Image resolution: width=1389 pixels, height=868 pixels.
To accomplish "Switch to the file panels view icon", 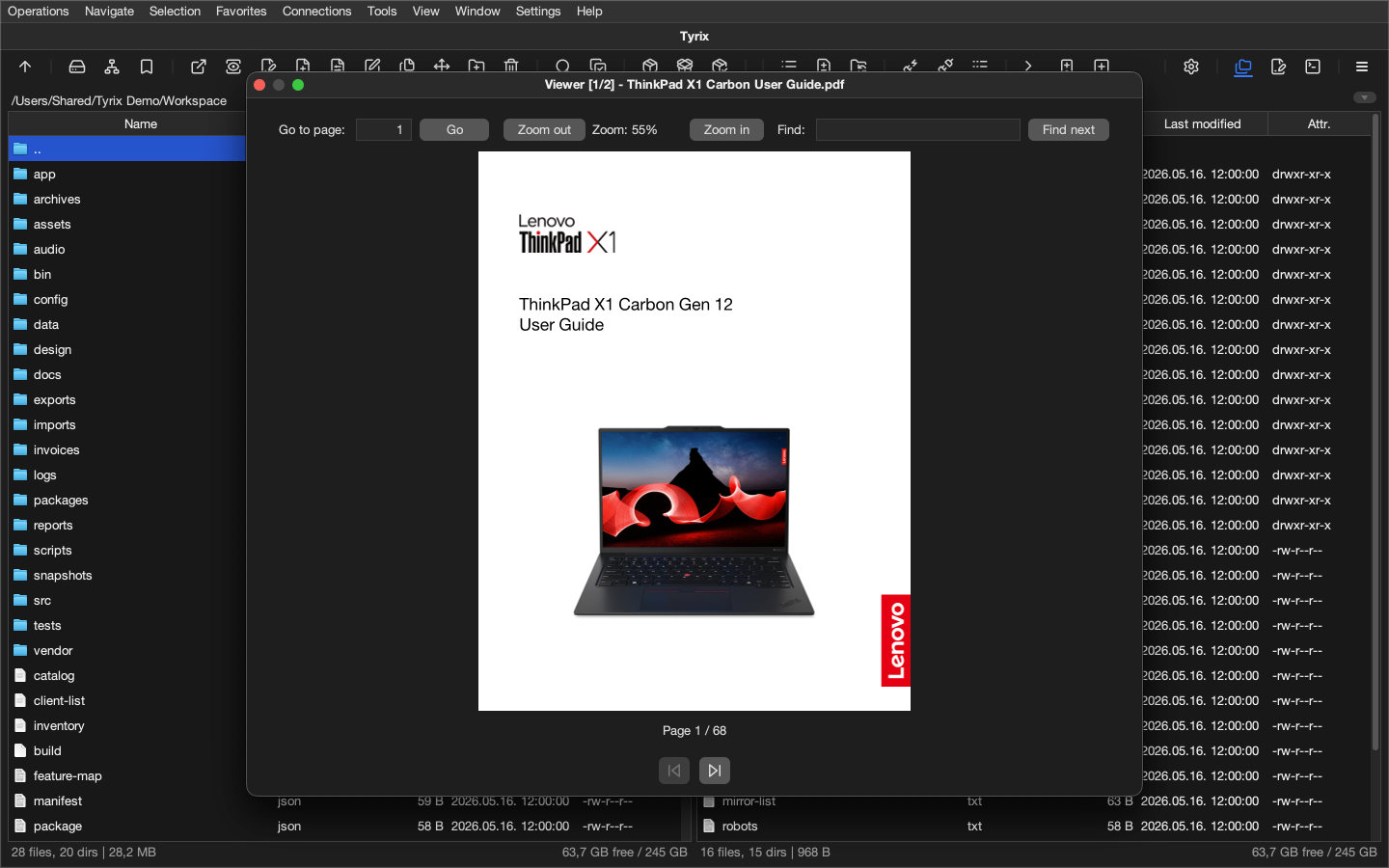I will tap(1243, 67).
